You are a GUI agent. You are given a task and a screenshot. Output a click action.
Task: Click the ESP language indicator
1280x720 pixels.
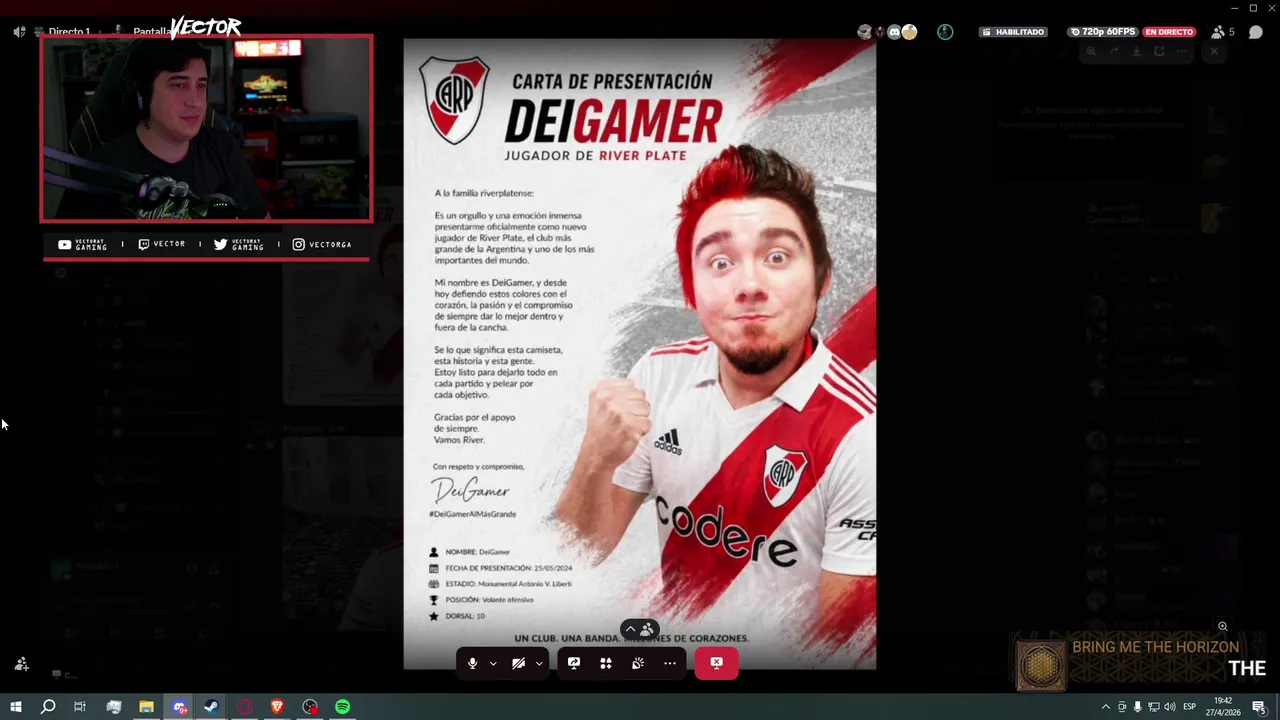click(1190, 707)
